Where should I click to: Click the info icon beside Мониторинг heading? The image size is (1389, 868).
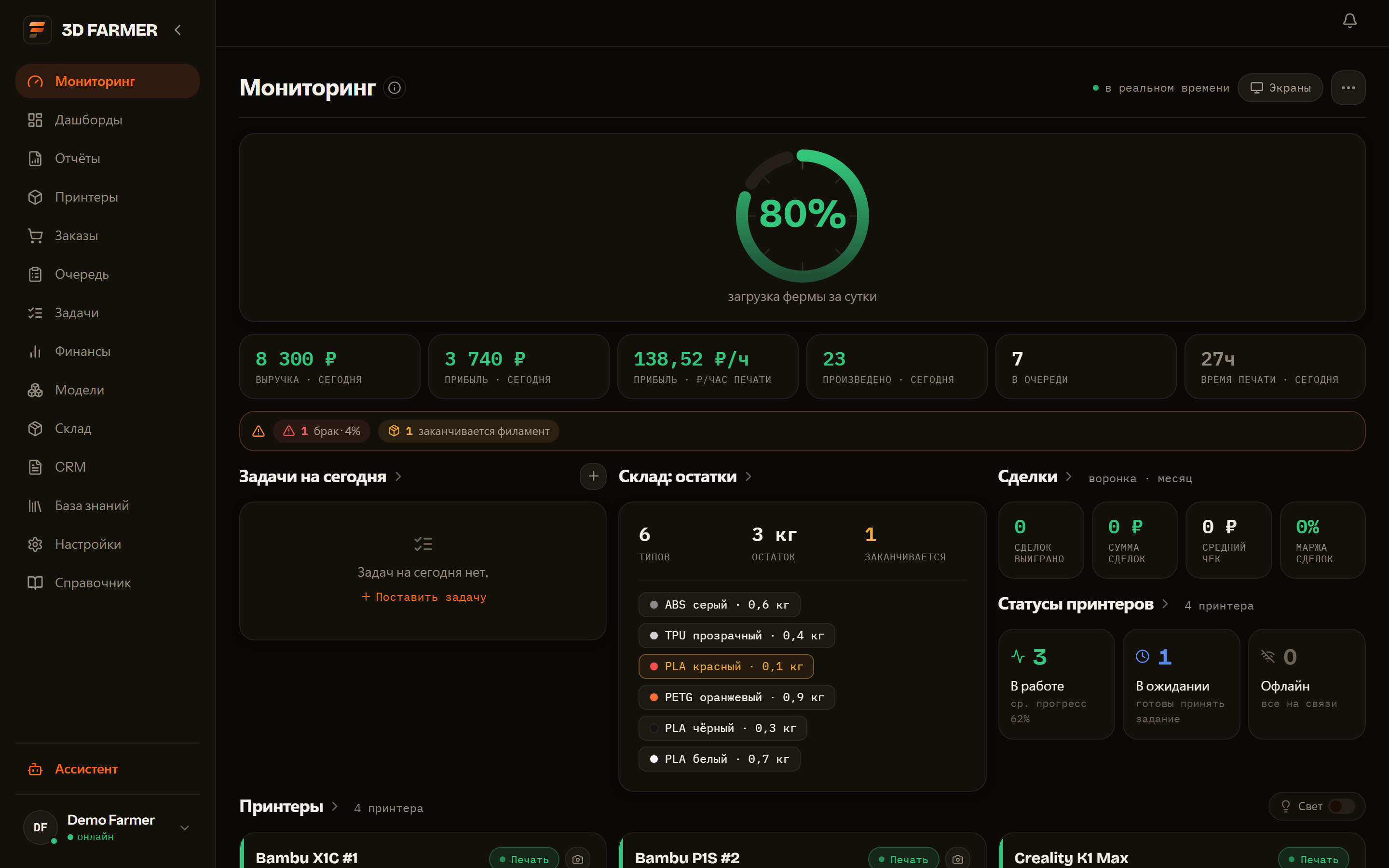(395, 88)
